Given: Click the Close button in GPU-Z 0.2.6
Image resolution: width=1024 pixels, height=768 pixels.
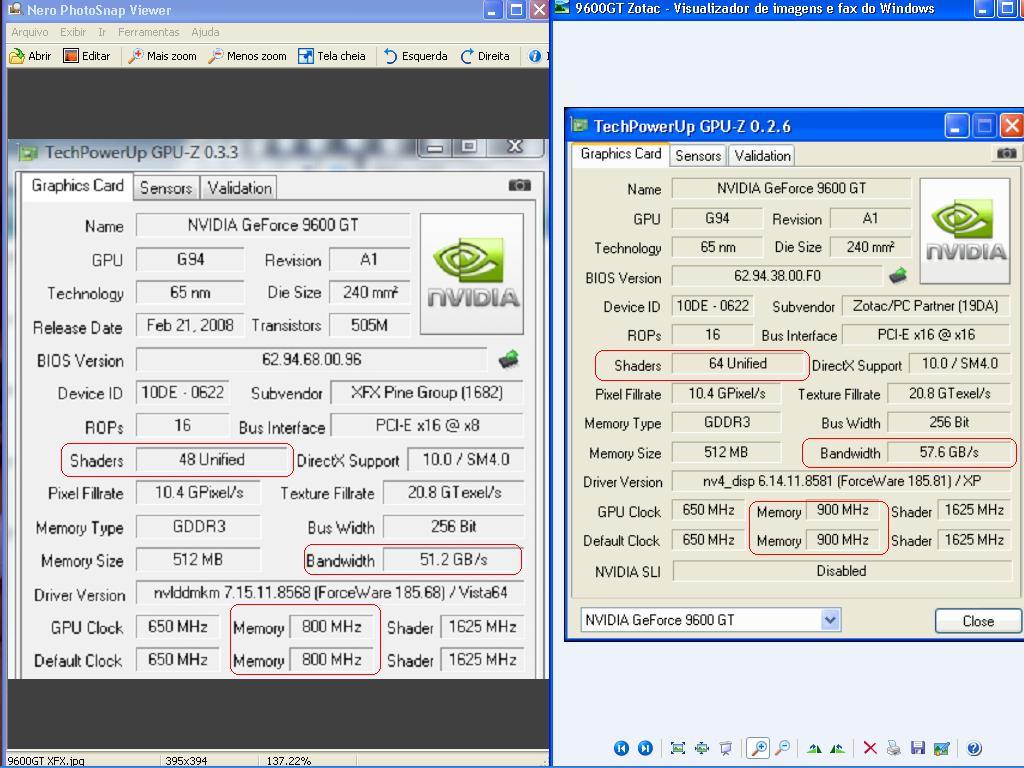Looking at the screenshot, I should pyautogui.click(x=978, y=621).
